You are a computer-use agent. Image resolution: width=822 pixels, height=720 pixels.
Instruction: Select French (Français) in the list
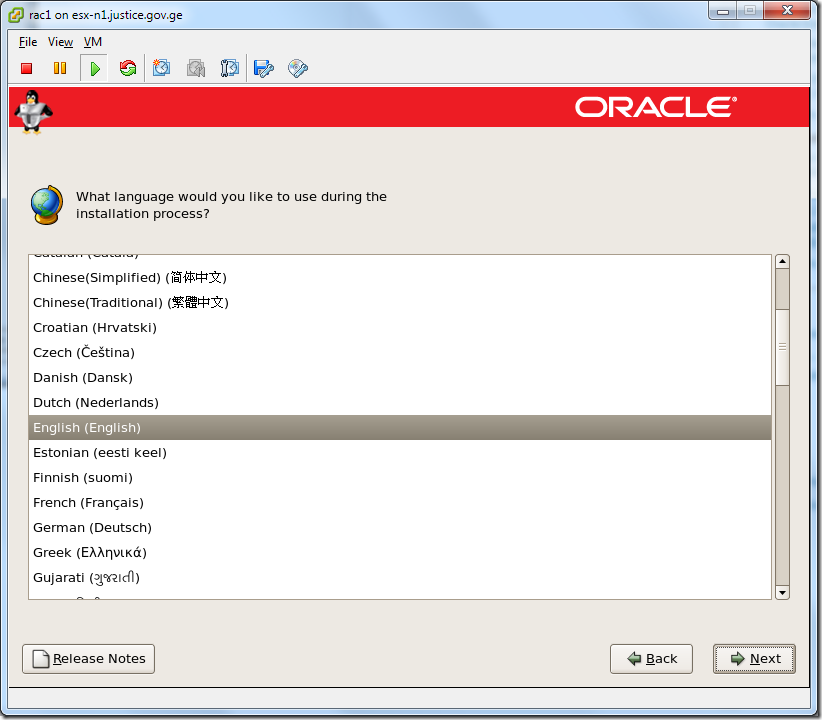[93, 502]
